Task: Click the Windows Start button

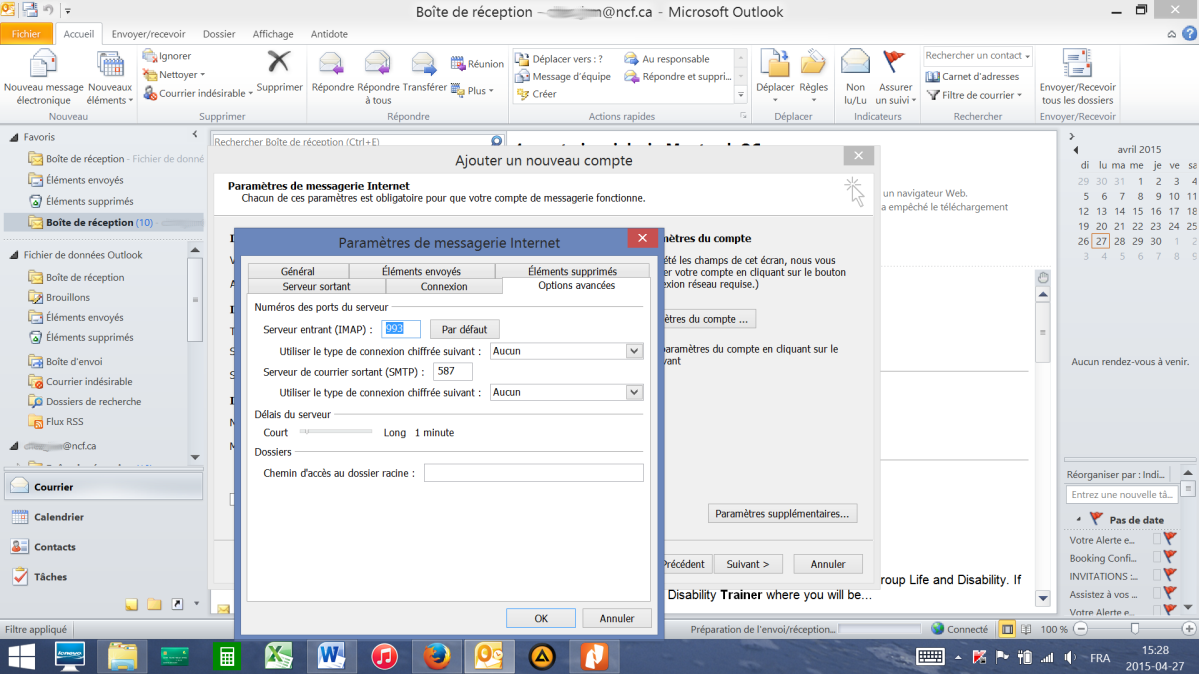Action: 21,656
